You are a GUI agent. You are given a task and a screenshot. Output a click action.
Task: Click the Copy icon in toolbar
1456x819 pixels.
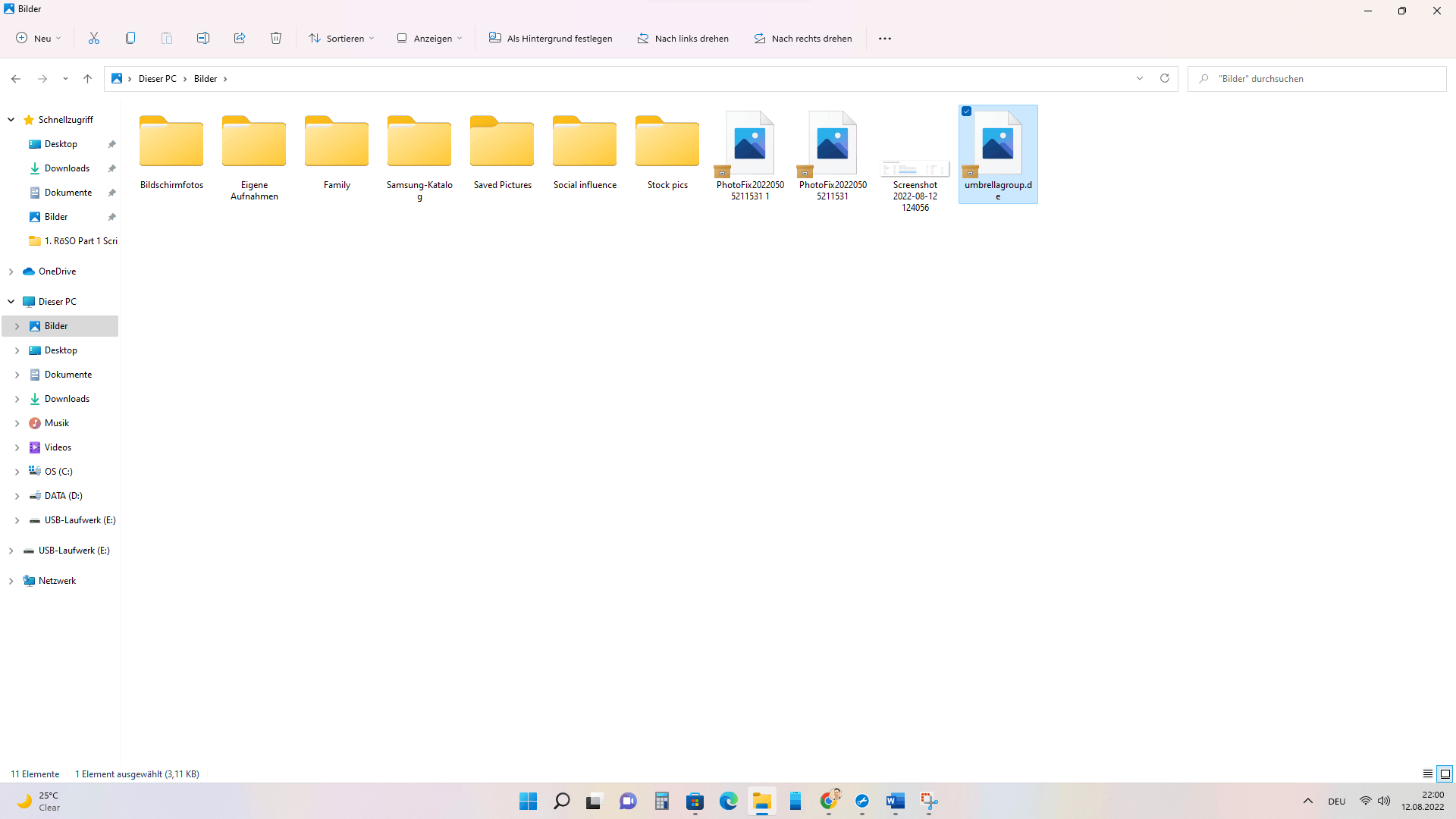(x=130, y=38)
